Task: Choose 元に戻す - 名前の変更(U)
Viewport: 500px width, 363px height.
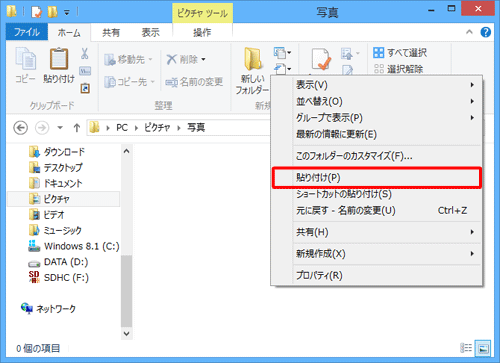Action: (x=377, y=211)
